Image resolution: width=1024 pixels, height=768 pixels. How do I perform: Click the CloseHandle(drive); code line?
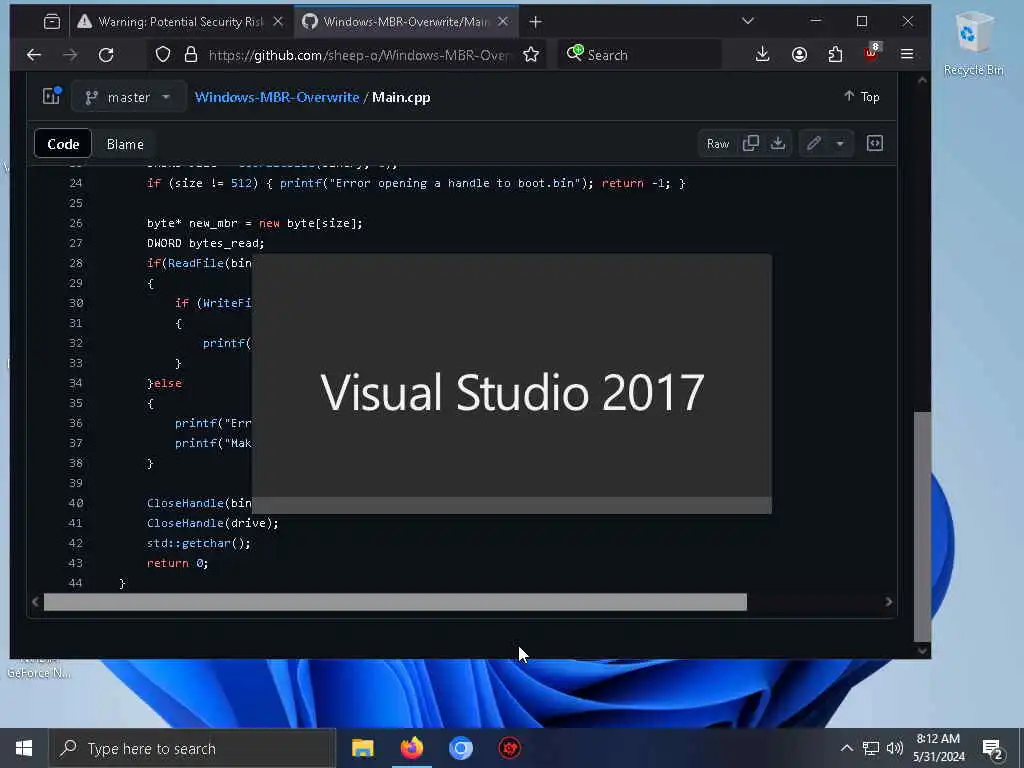pyautogui.click(x=213, y=523)
